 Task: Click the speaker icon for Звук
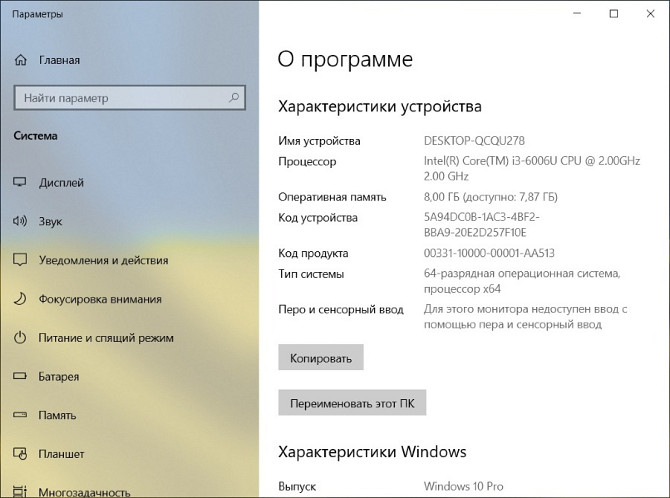[20, 221]
